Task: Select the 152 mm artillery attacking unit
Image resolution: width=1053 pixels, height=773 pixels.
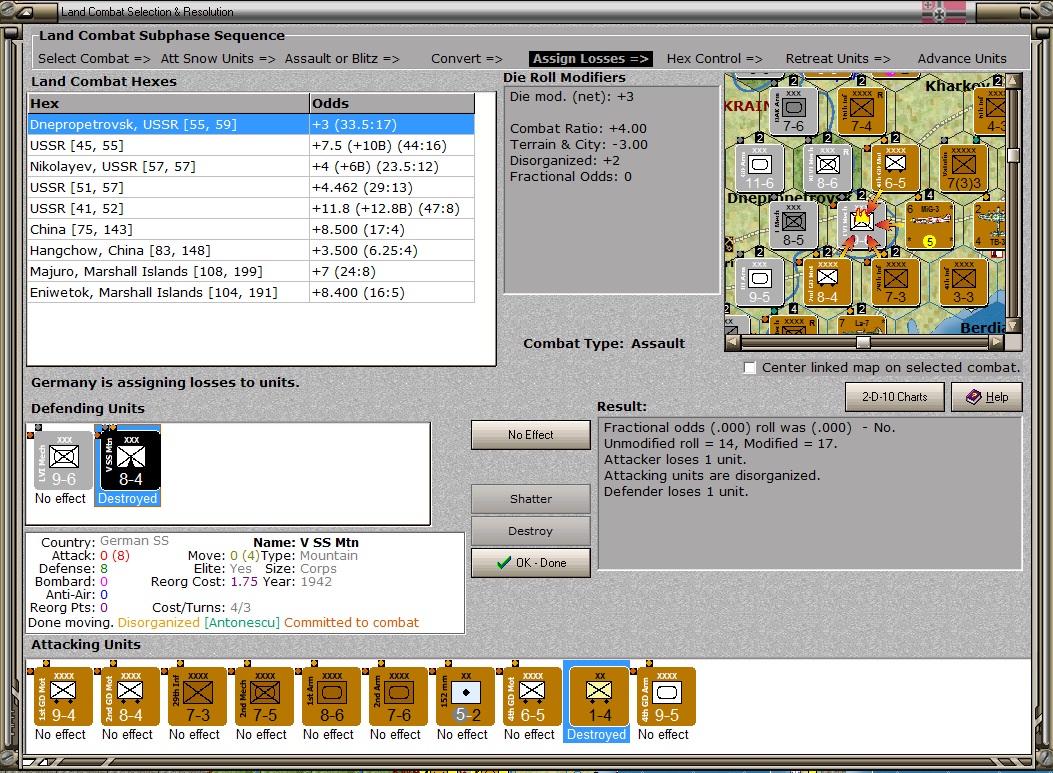Action: [464, 697]
